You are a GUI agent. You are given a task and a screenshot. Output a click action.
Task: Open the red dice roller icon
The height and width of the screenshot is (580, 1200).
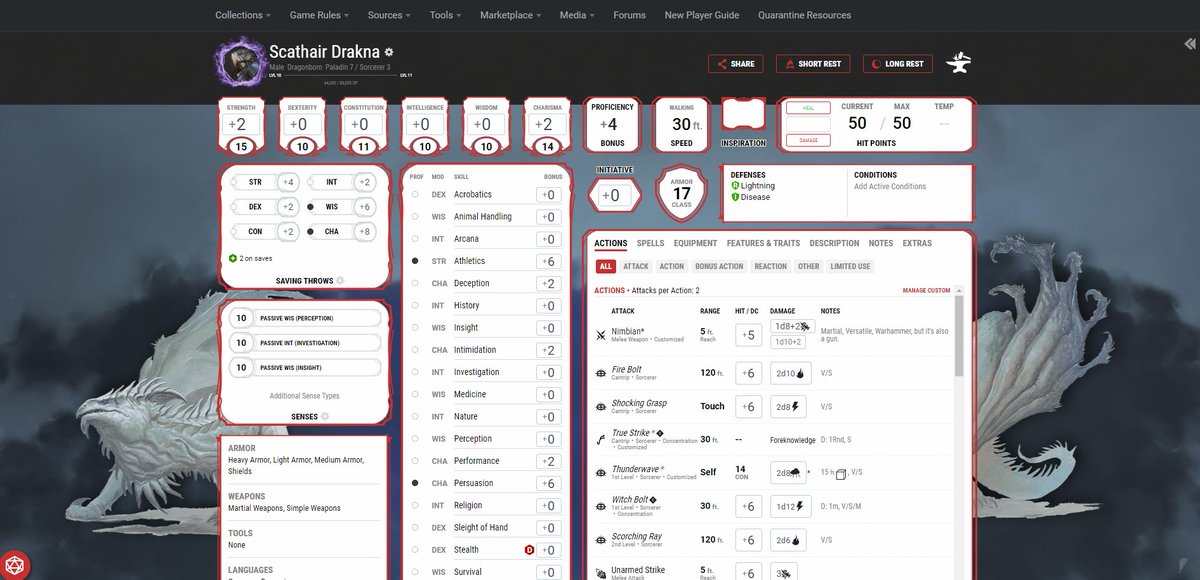pos(14,564)
